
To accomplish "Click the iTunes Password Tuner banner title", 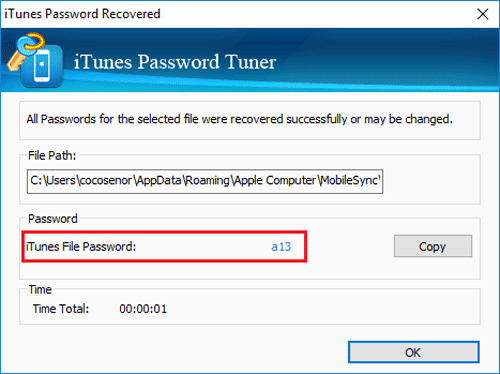I will pos(175,62).
